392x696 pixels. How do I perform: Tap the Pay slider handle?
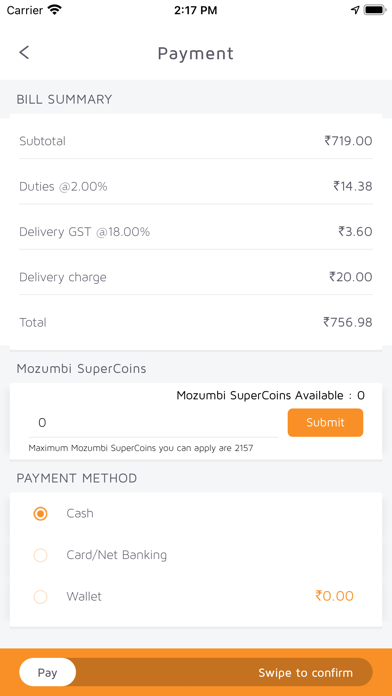point(48,672)
